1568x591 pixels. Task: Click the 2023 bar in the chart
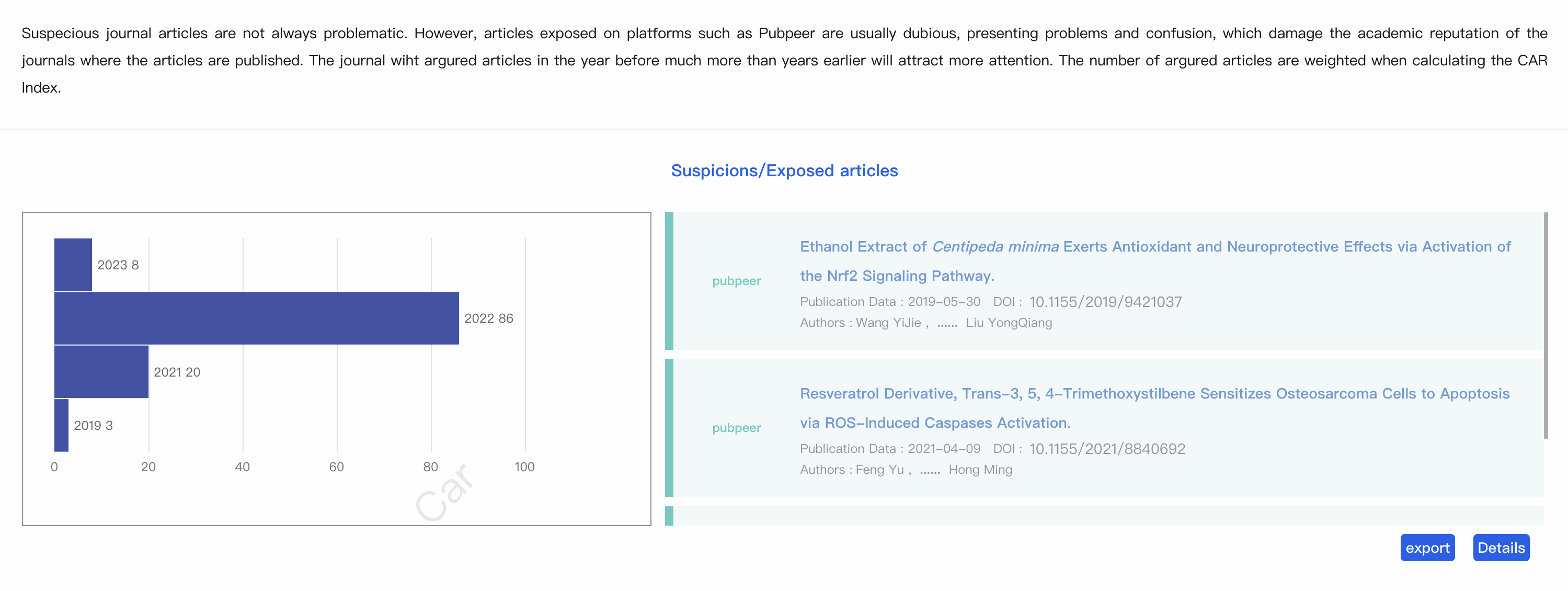(x=73, y=265)
